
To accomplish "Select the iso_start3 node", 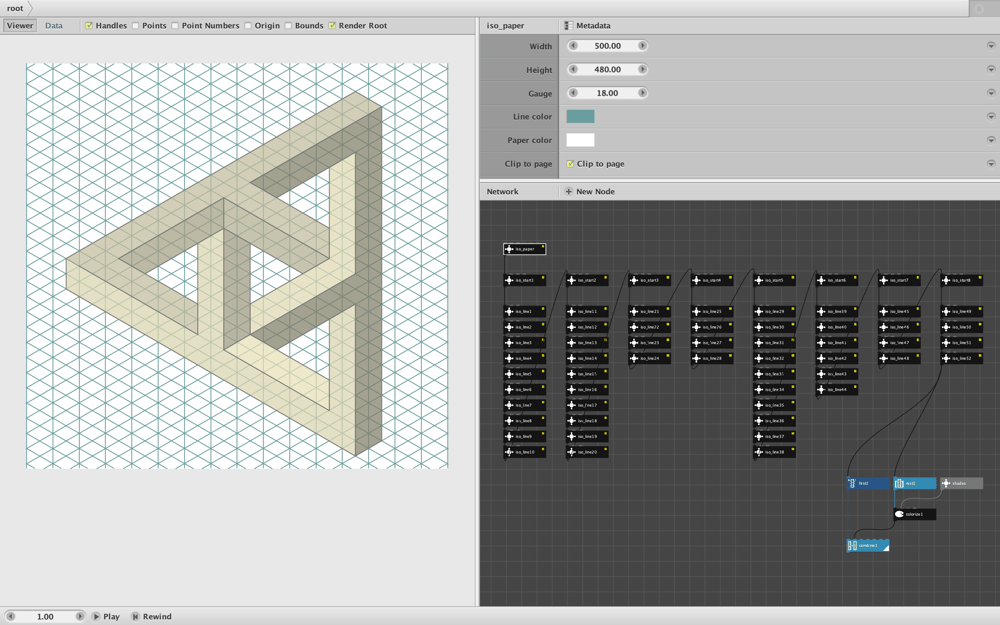I will point(650,280).
